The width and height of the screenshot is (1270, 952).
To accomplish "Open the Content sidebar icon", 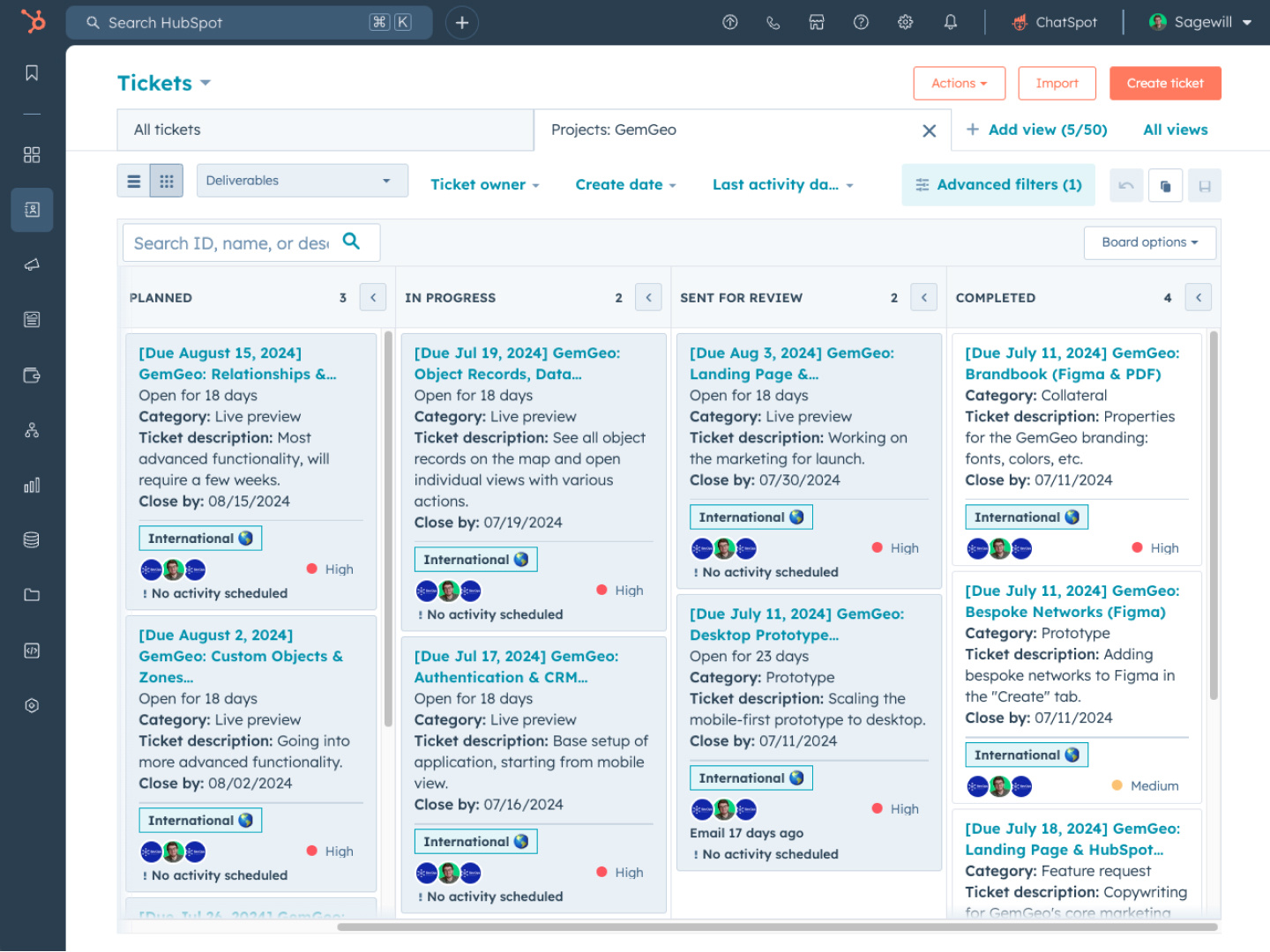I will [32, 319].
